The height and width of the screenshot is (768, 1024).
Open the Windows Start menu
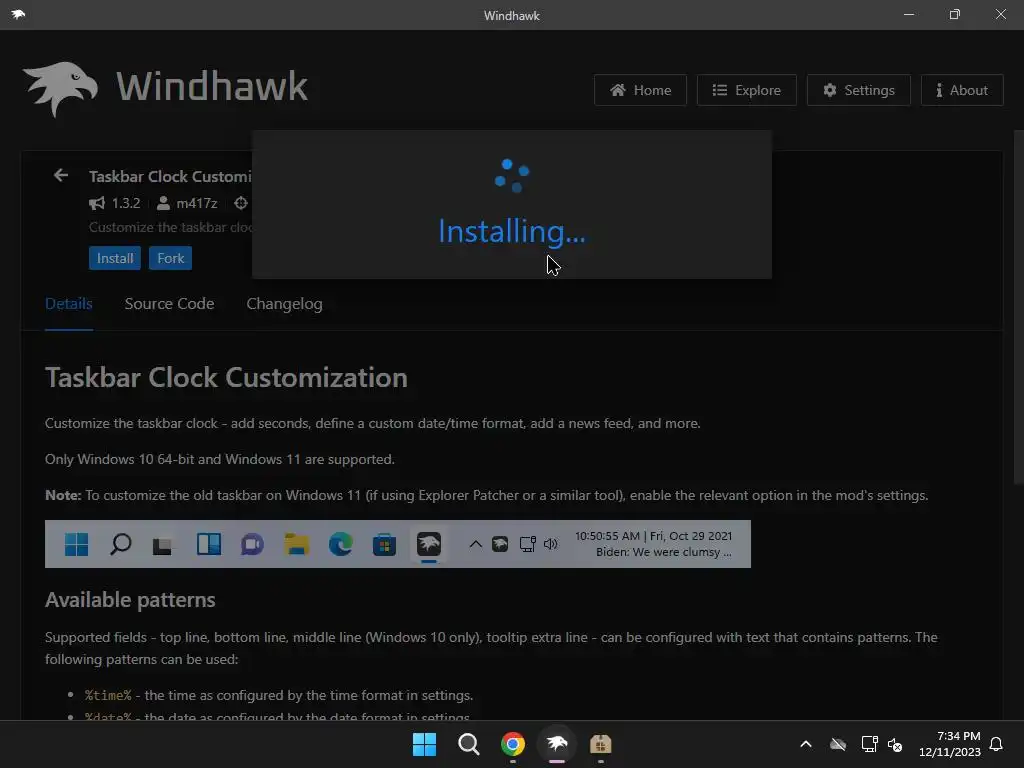tap(424, 744)
